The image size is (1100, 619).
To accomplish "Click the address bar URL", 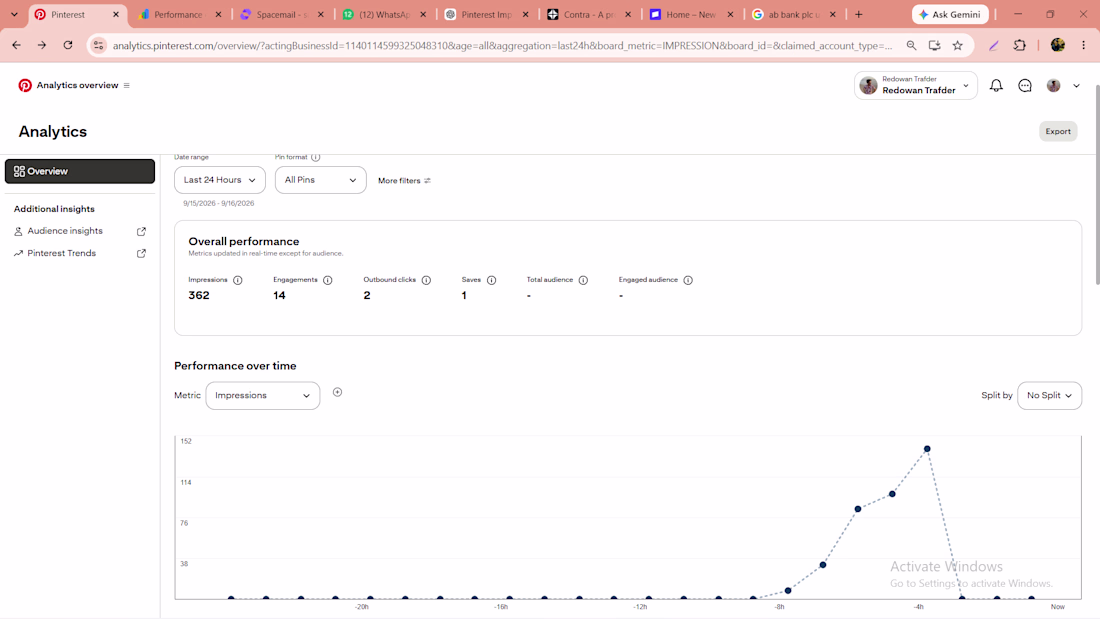I will point(502,46).
